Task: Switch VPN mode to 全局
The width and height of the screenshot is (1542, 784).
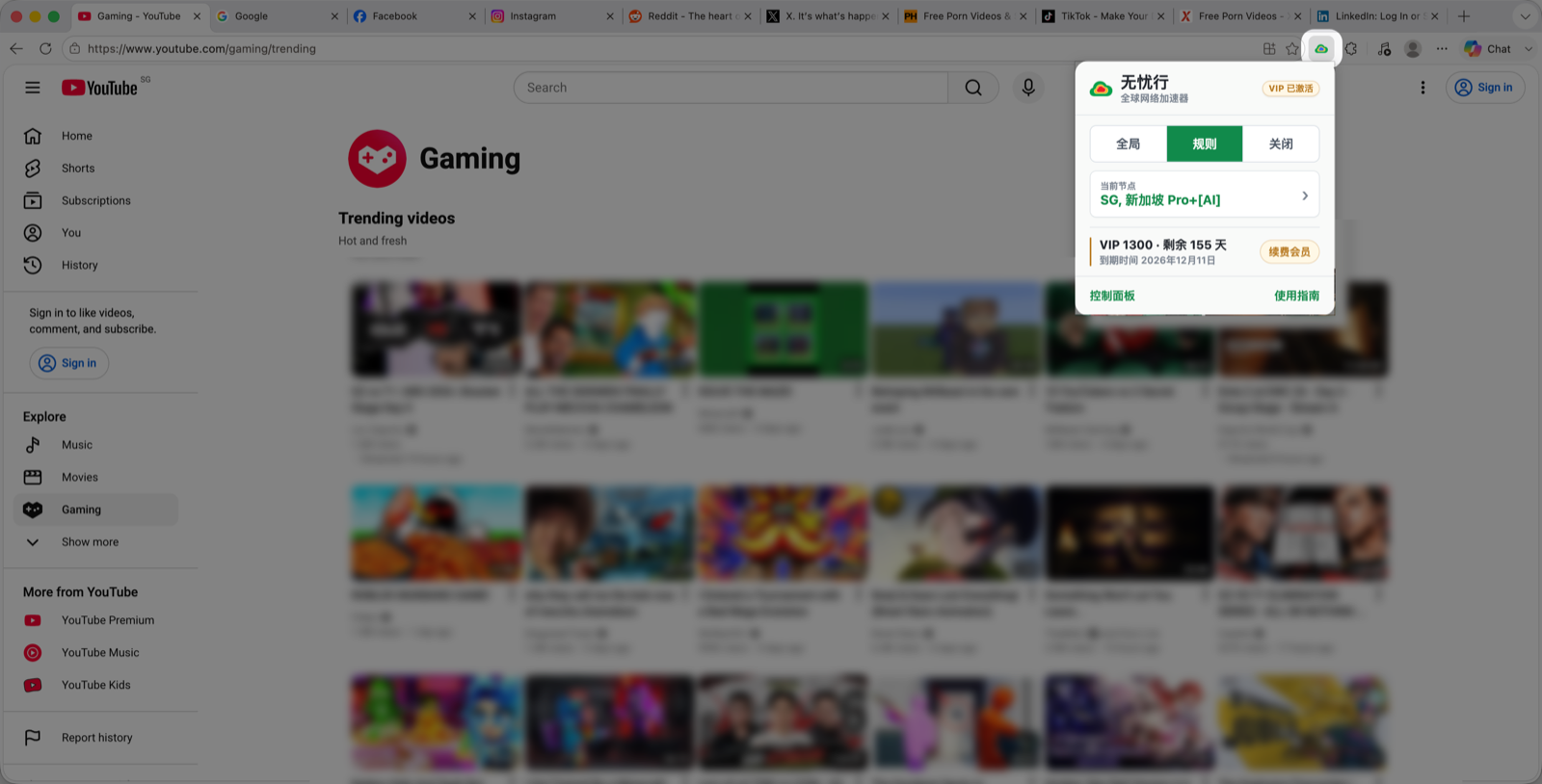Action: [1129, 144]
